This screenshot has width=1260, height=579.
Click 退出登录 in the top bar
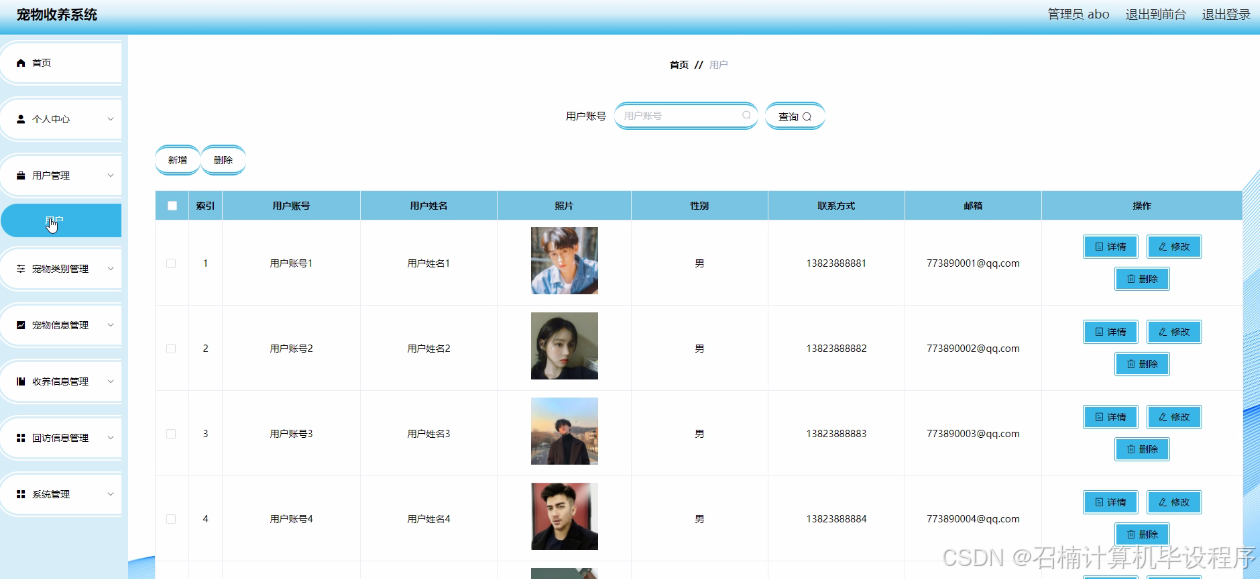tap(1226, 14)
